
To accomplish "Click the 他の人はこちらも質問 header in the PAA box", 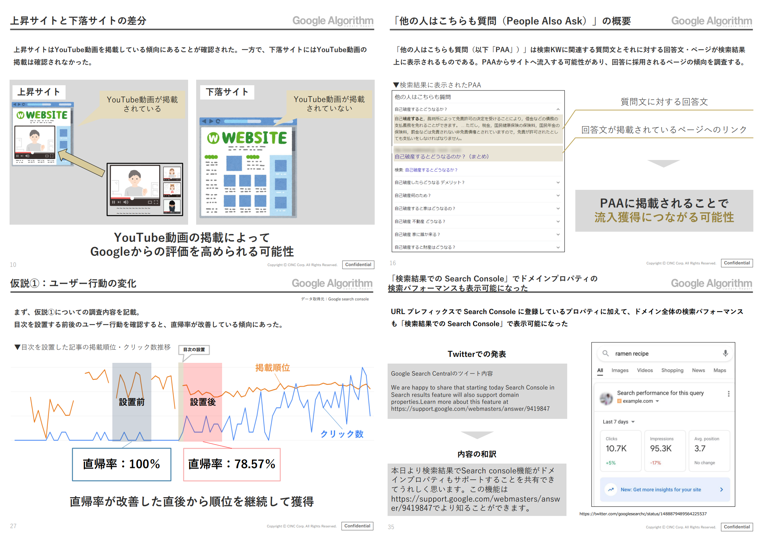I will pos(423,97).
